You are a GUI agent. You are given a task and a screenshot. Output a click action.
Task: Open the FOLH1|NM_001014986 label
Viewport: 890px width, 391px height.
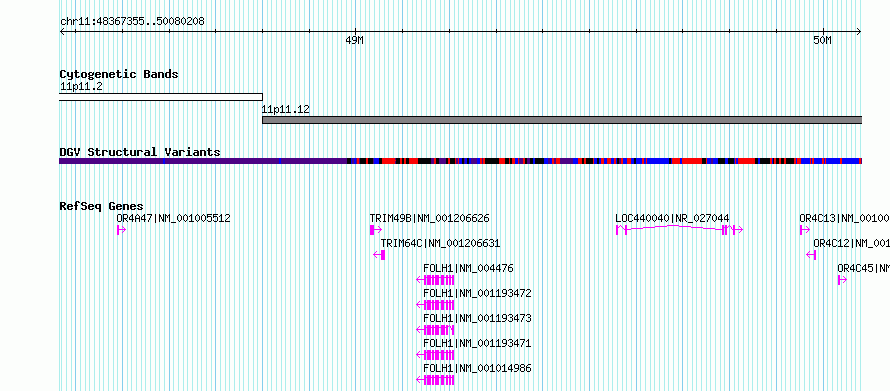477,368
